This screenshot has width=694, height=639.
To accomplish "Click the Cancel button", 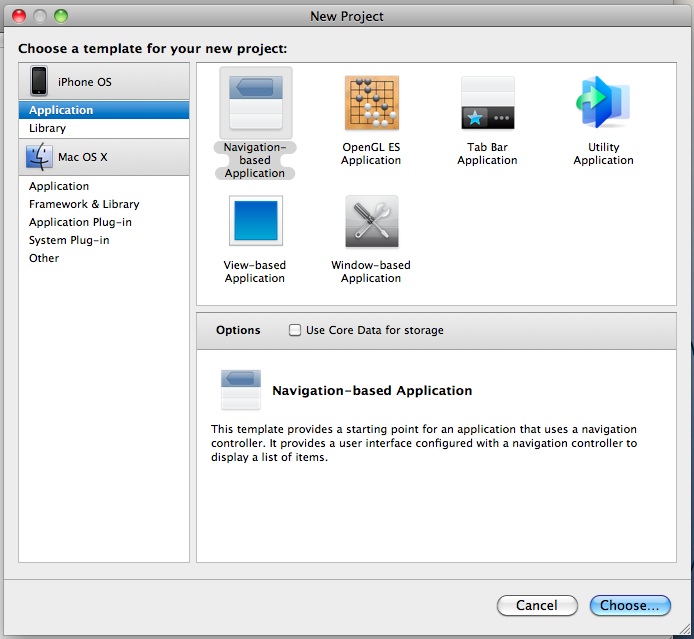I will pos(537,605).
